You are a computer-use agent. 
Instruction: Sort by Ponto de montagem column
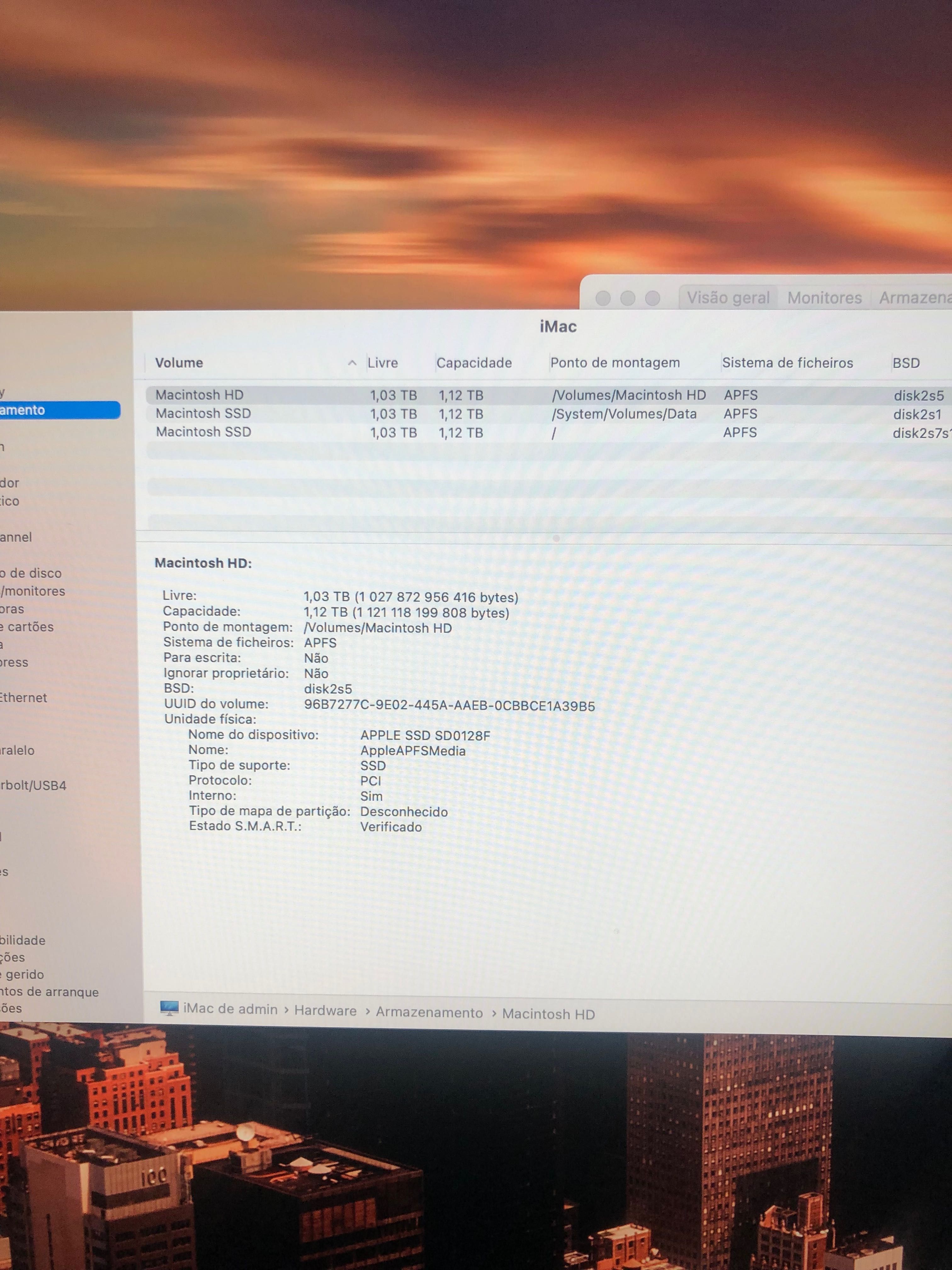(x=615, y=363)
